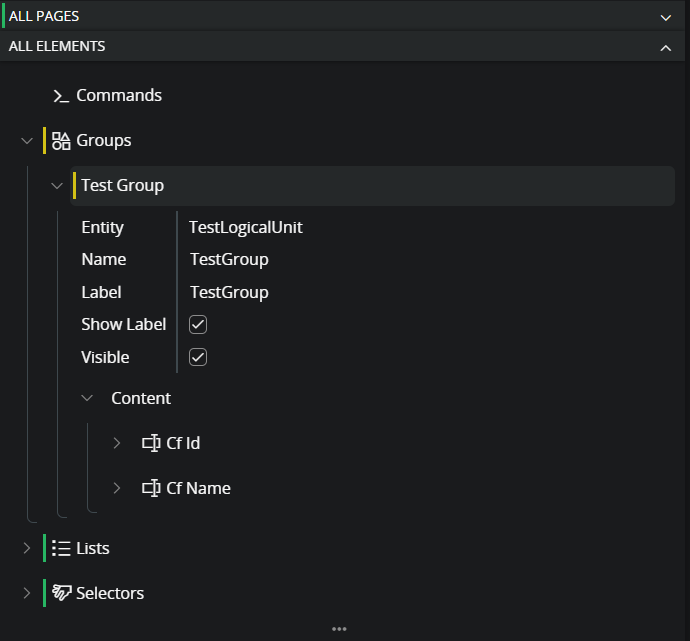Viewport: 690px width, 641px height.
Task: Edit the Name field value TestGroup
Action: pos(229,260)
